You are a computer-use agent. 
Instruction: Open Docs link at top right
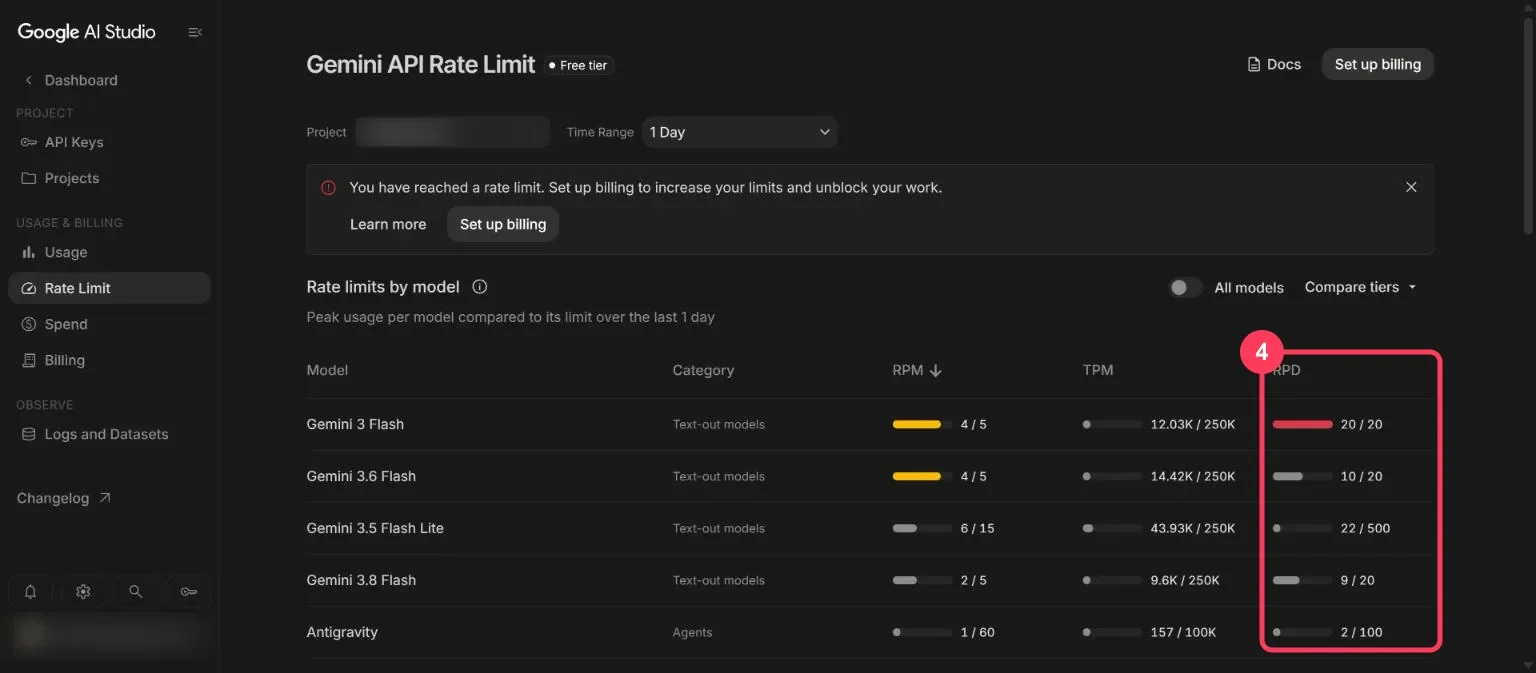[1274, 64]
